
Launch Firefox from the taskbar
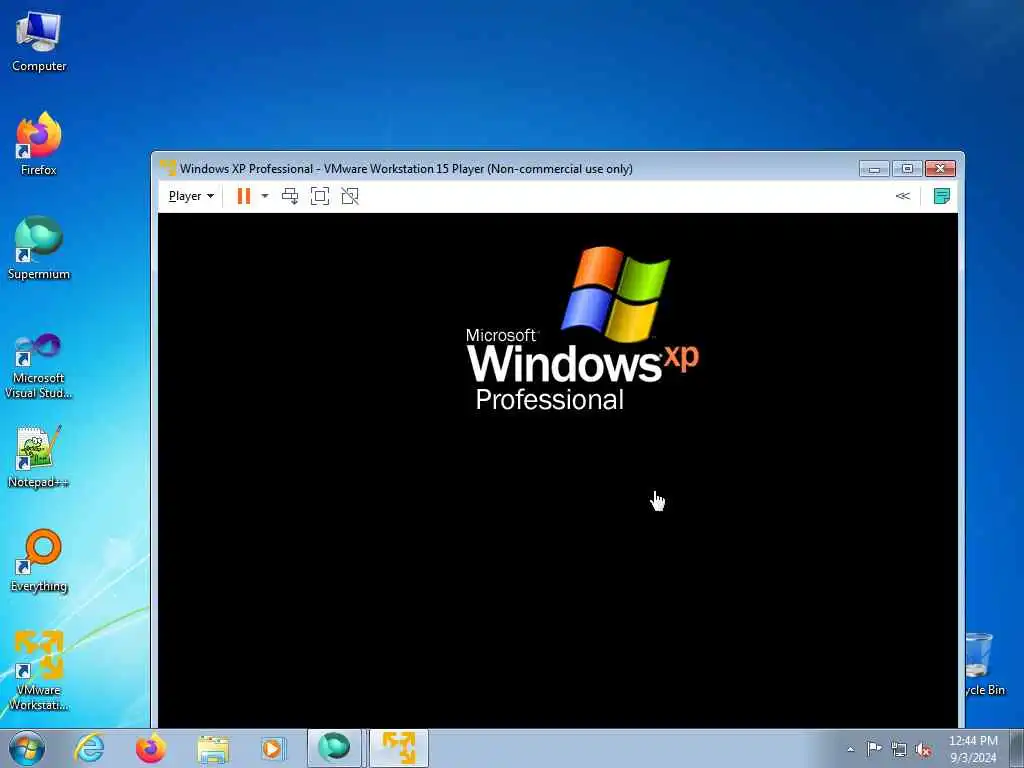tap(151, 748)
